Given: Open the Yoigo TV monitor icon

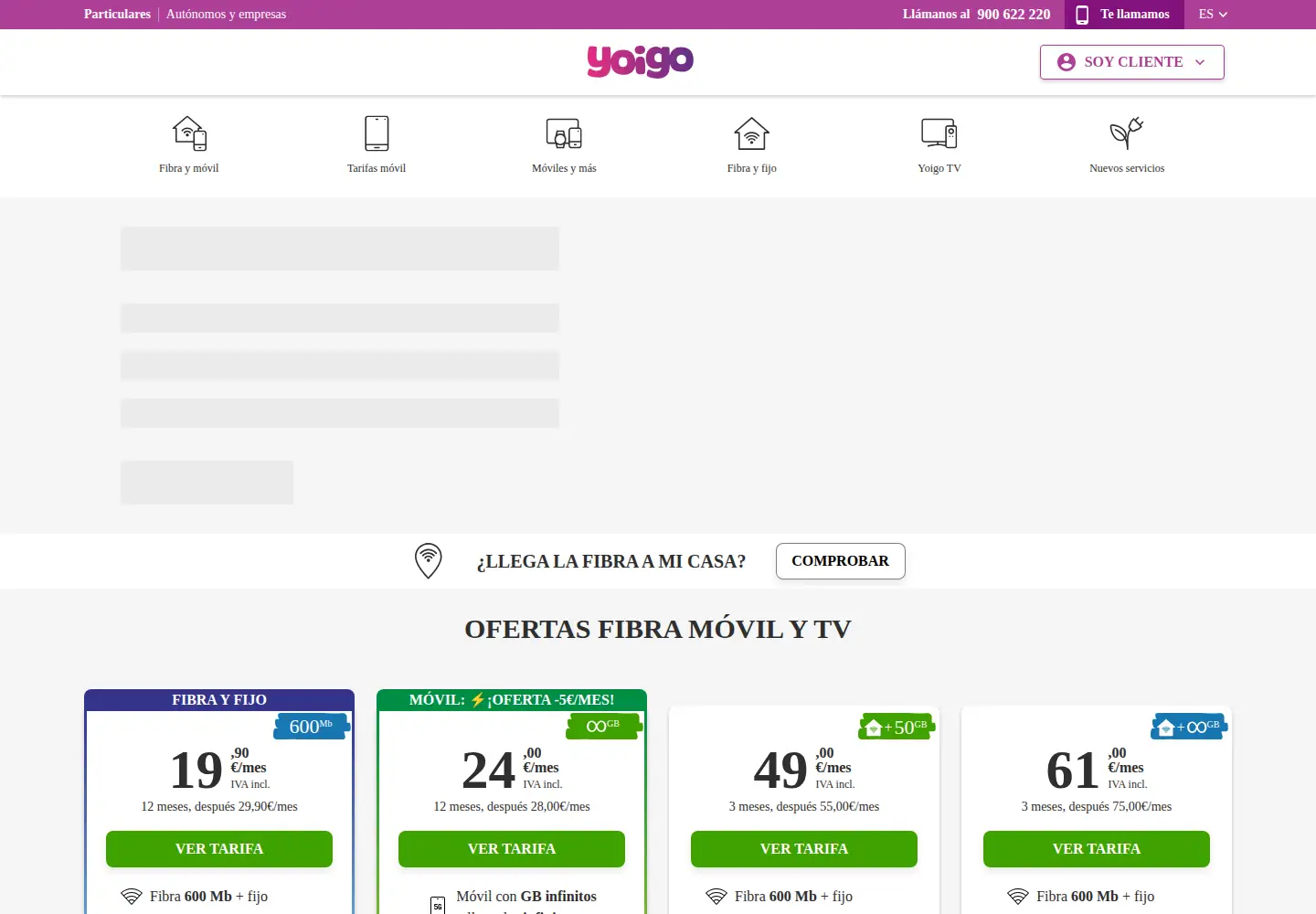Looking at the screenshot, I should [939, 133].
